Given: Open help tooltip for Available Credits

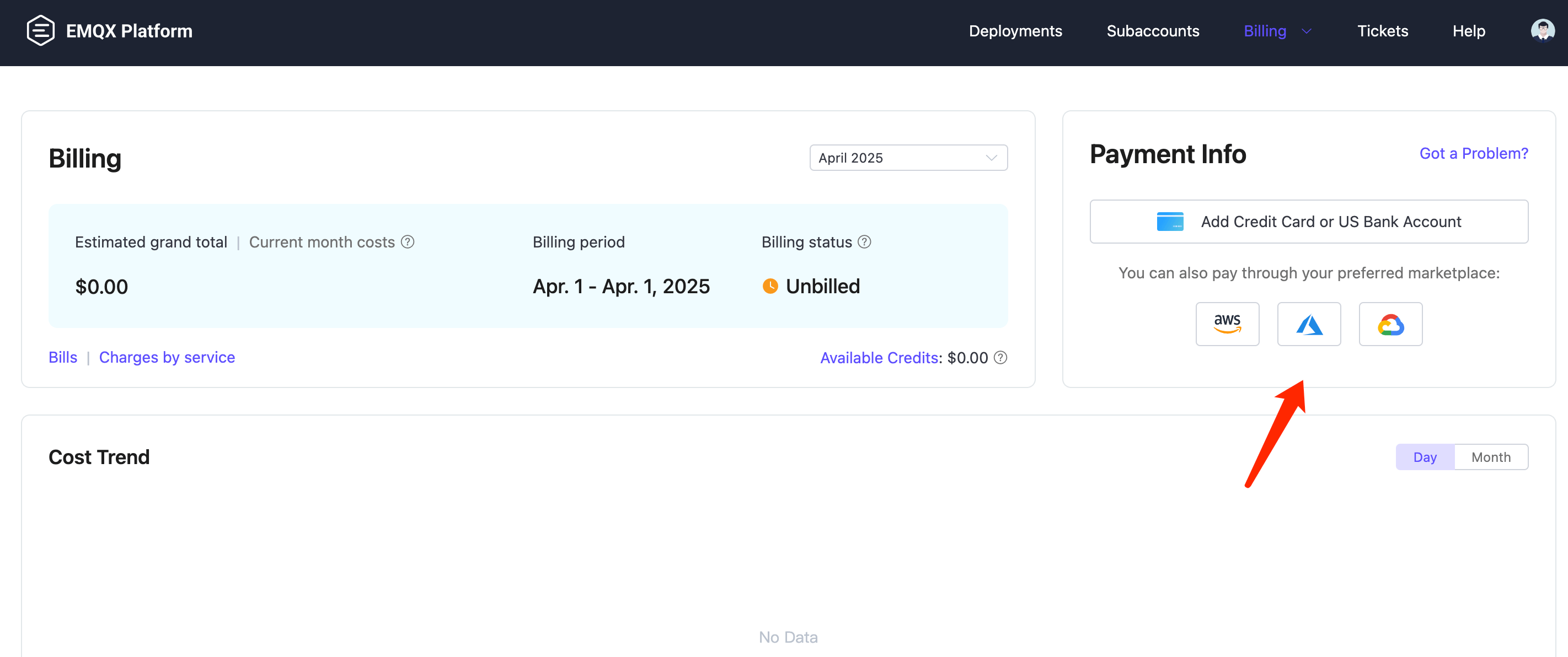Looking at the screenshot, I should (1000, 358).
